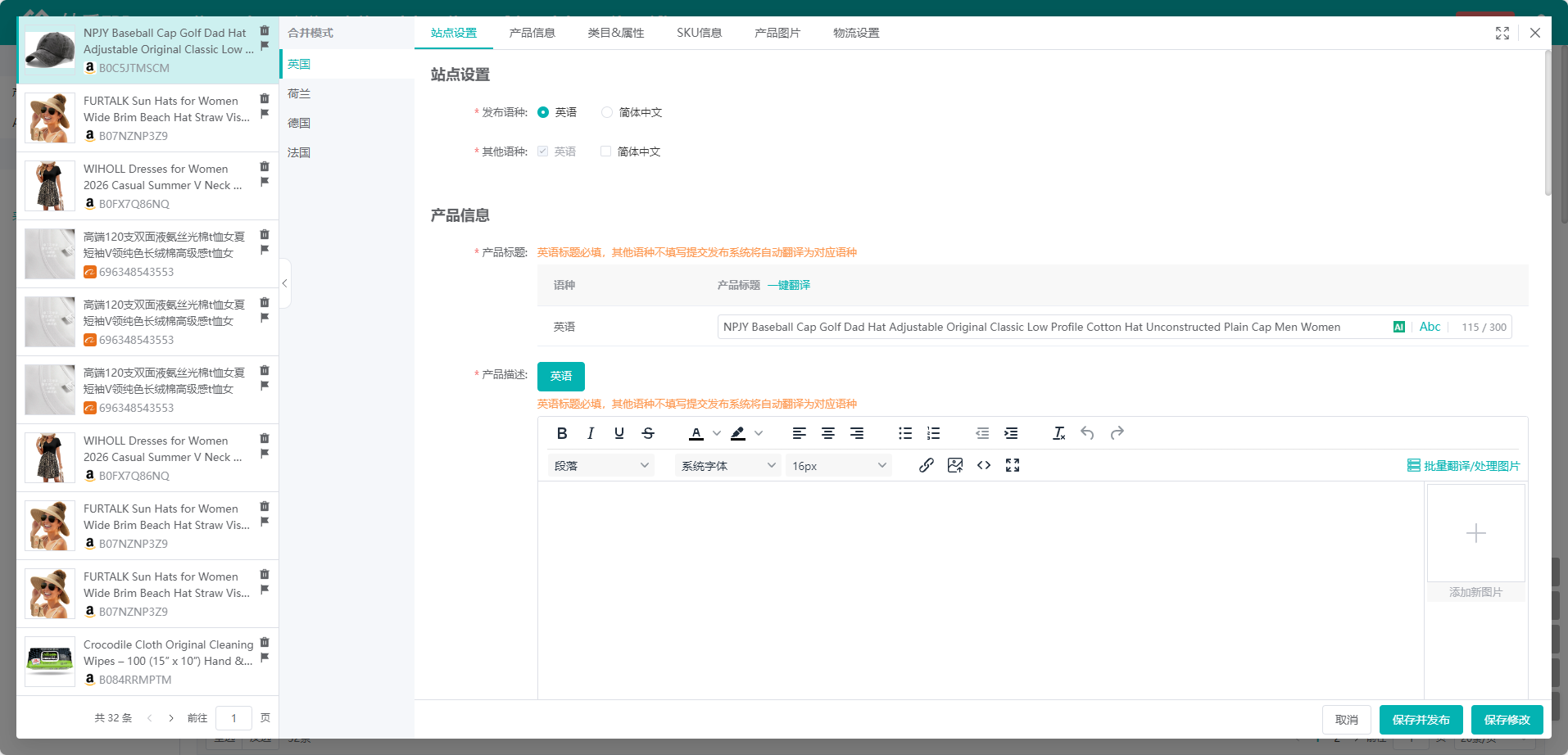Image resolution: width=1568 pixels, height=755 pixels.
Task: Switch to the SKU信息 tab
Action: click(x=699, y=33)
